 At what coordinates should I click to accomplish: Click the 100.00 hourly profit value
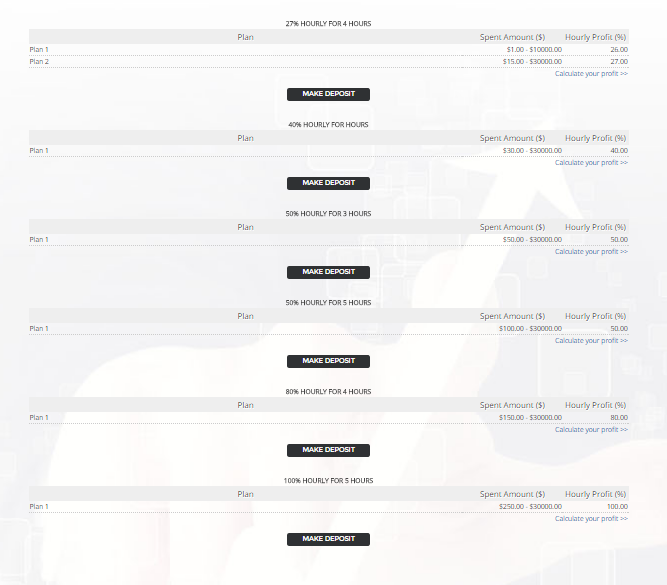pos(617,506)
